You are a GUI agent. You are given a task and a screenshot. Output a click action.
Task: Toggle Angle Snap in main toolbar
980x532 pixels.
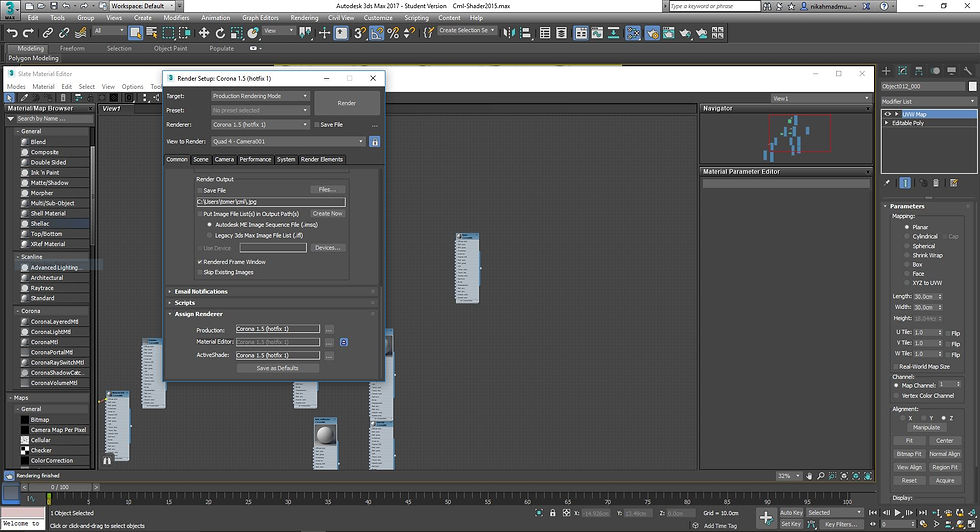376,33
